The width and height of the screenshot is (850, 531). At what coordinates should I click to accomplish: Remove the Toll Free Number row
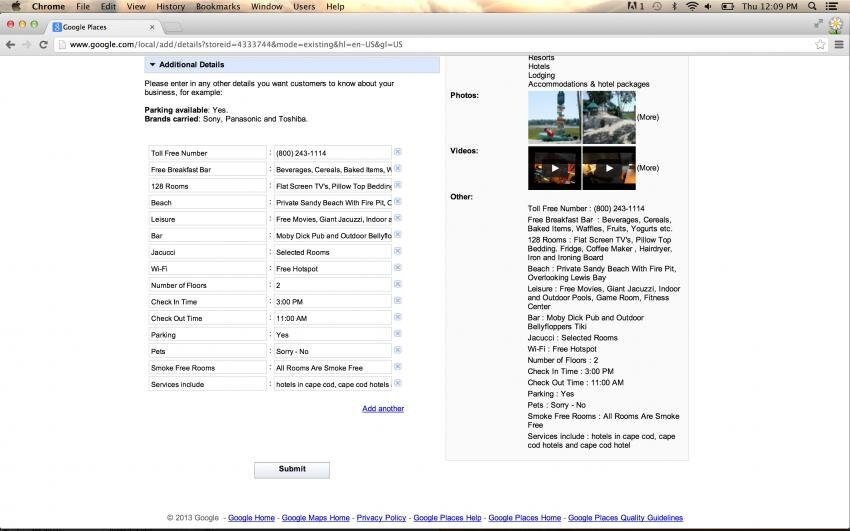click(397, 152)
